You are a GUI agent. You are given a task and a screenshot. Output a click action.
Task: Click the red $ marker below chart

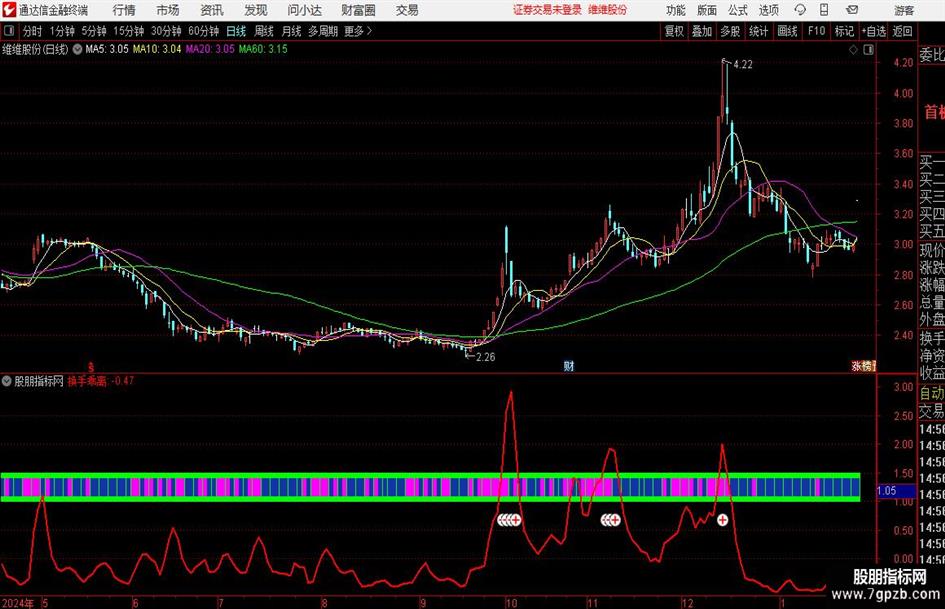91,367
